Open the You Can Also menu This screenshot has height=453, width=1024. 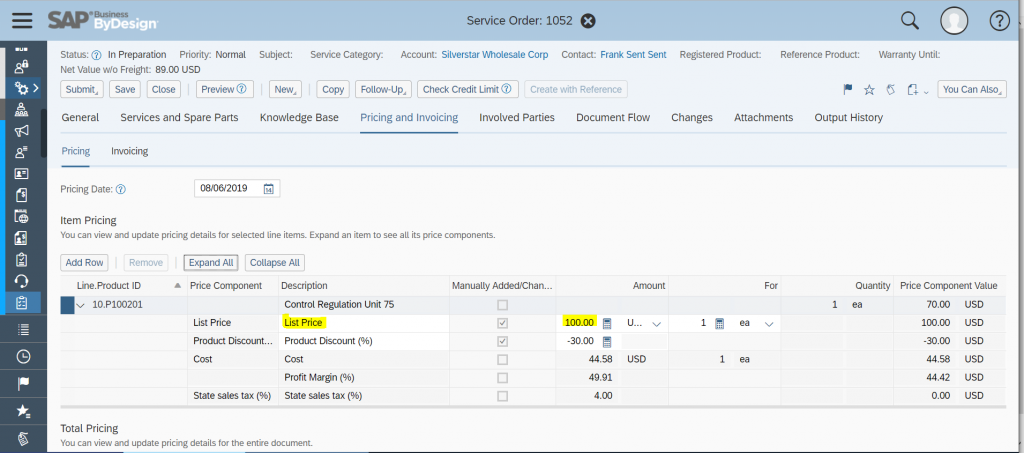click(972, 89)
